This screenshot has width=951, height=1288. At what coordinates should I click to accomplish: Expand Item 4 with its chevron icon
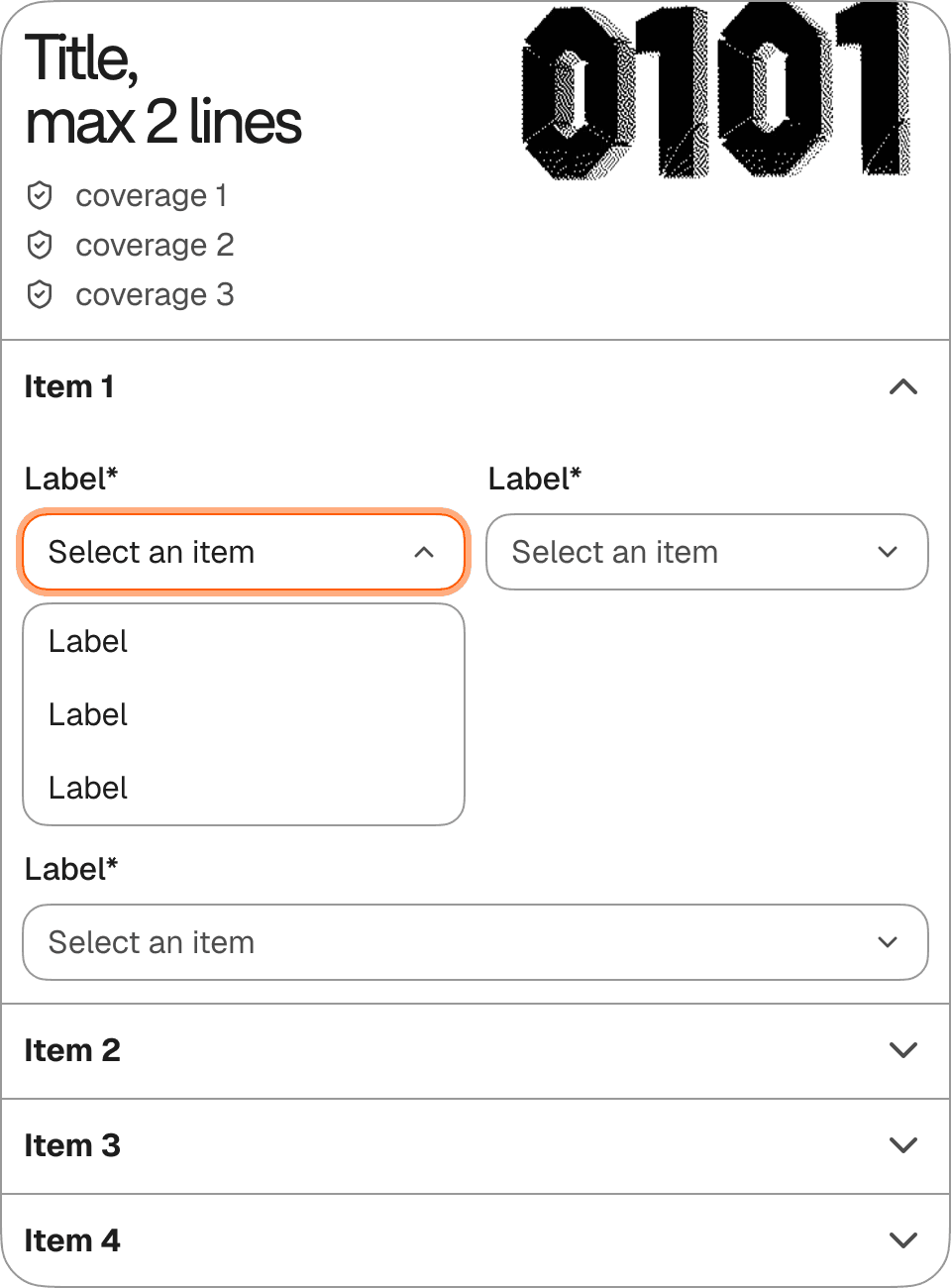pyautogui.click(x=902, y=1240)
